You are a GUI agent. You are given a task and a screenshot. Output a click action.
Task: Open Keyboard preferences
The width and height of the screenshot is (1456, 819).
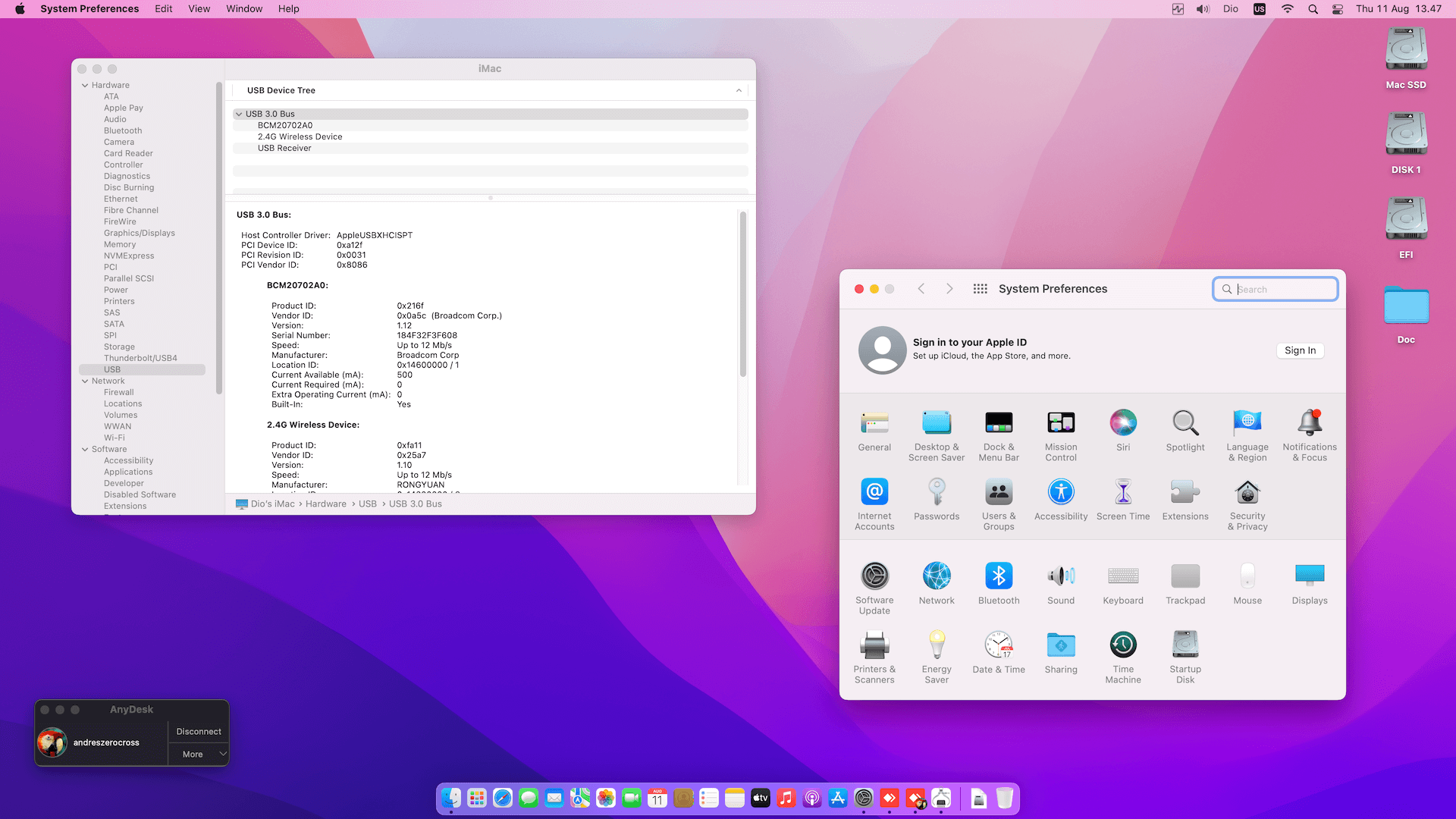1123,584
